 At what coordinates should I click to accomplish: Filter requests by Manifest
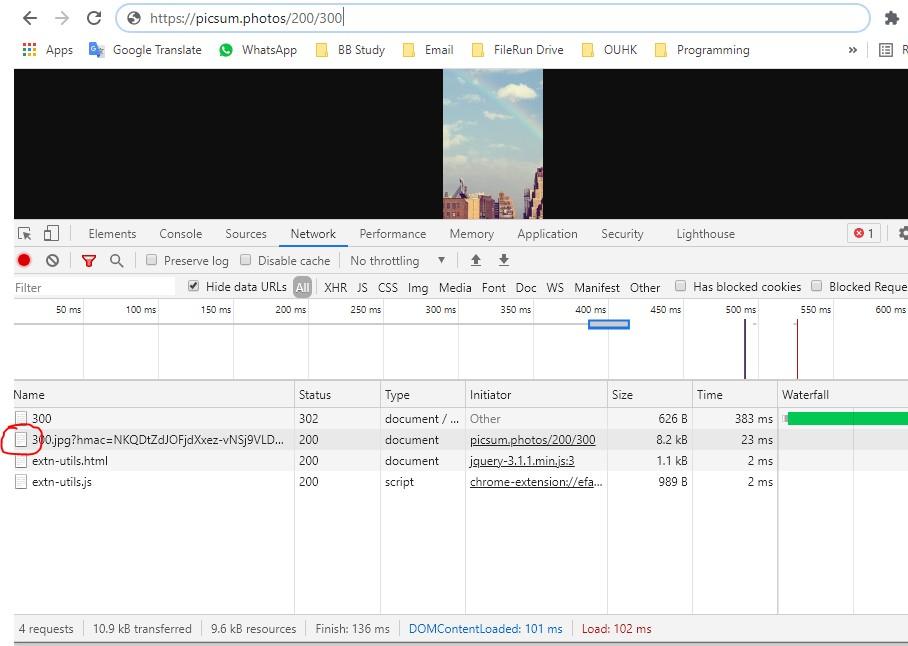[596, 287]
